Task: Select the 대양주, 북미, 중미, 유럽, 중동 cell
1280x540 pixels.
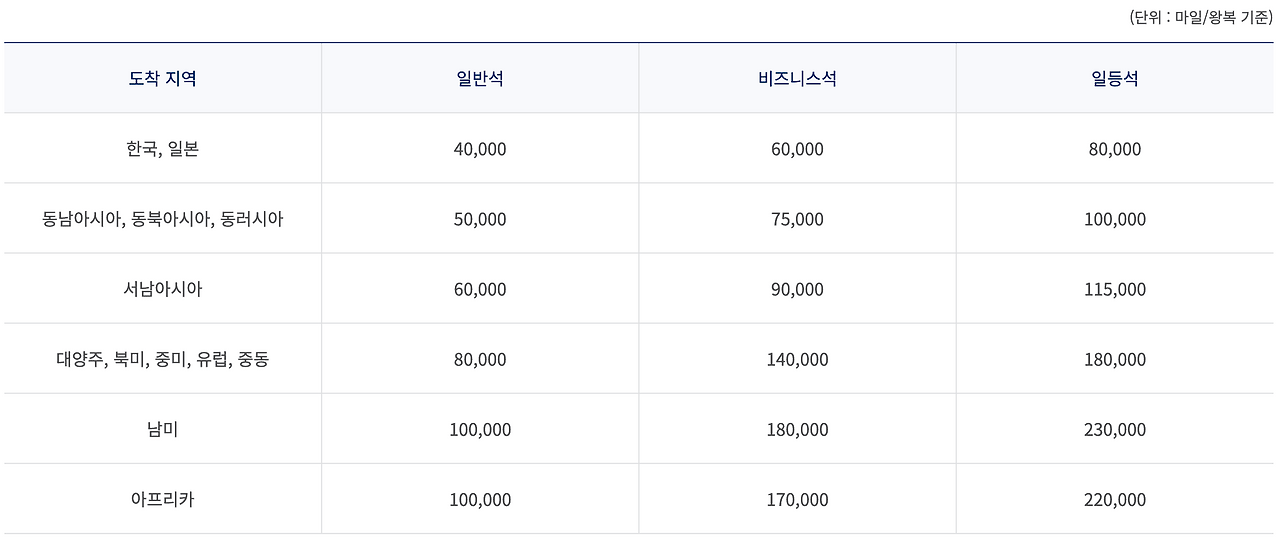Action: tap(162, 359)
